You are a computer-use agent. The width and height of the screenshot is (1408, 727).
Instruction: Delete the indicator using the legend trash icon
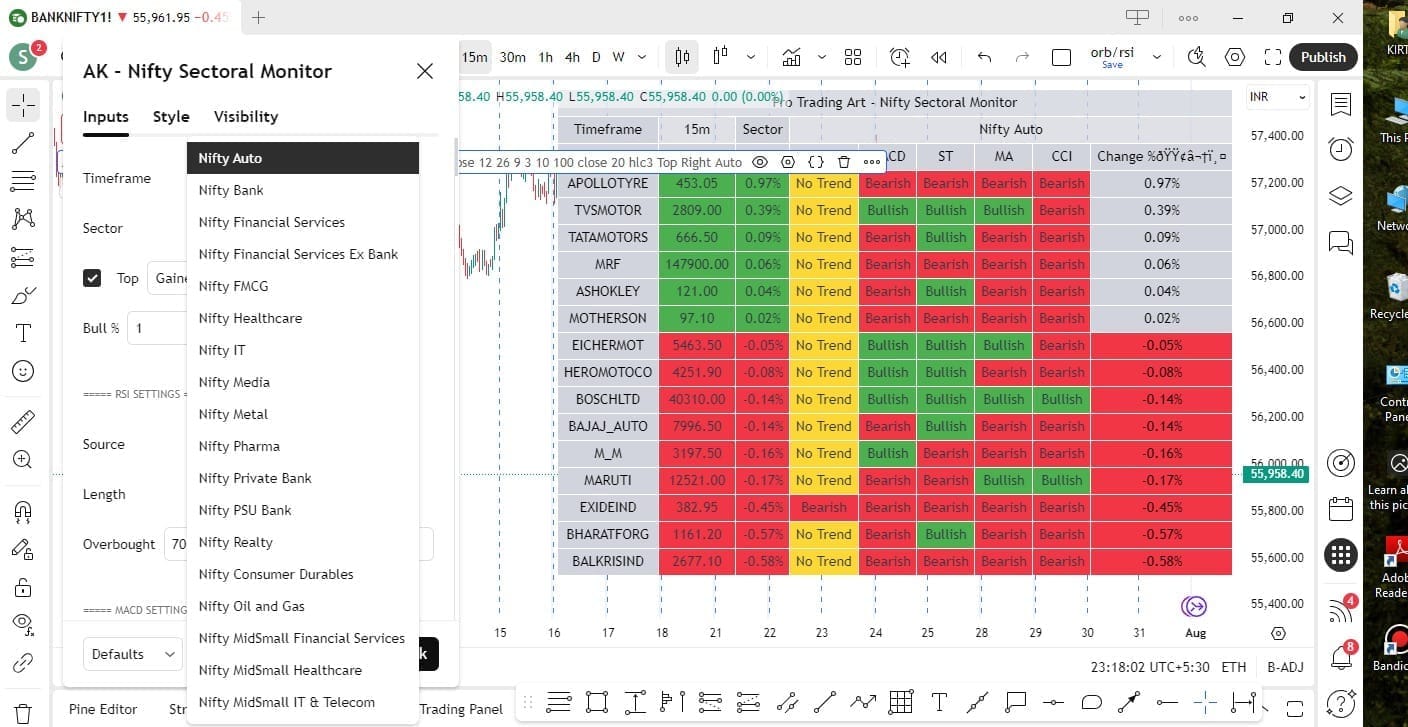[x=844, y=162]
